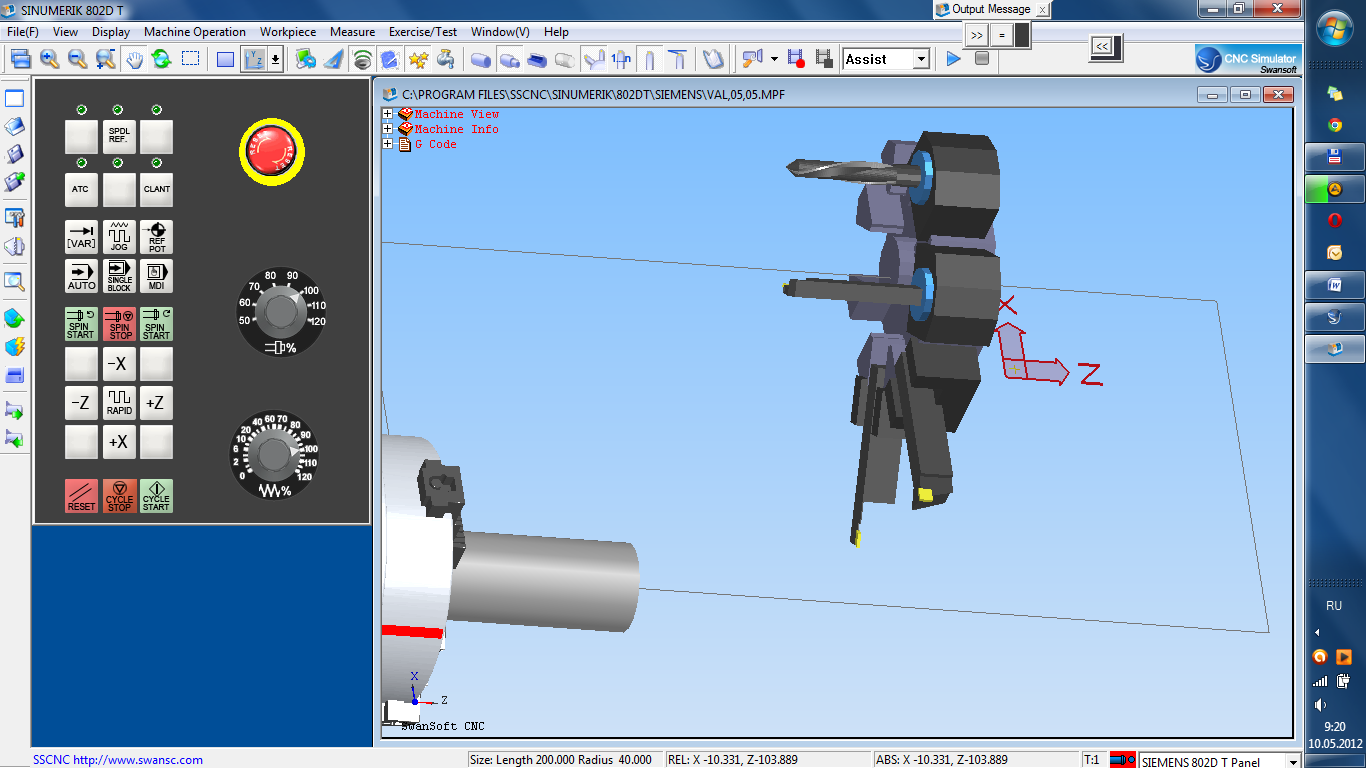This screenshot has width=1366, height=768.
Task: Open the Exercise/Test menu
Action: coord(423,32)
